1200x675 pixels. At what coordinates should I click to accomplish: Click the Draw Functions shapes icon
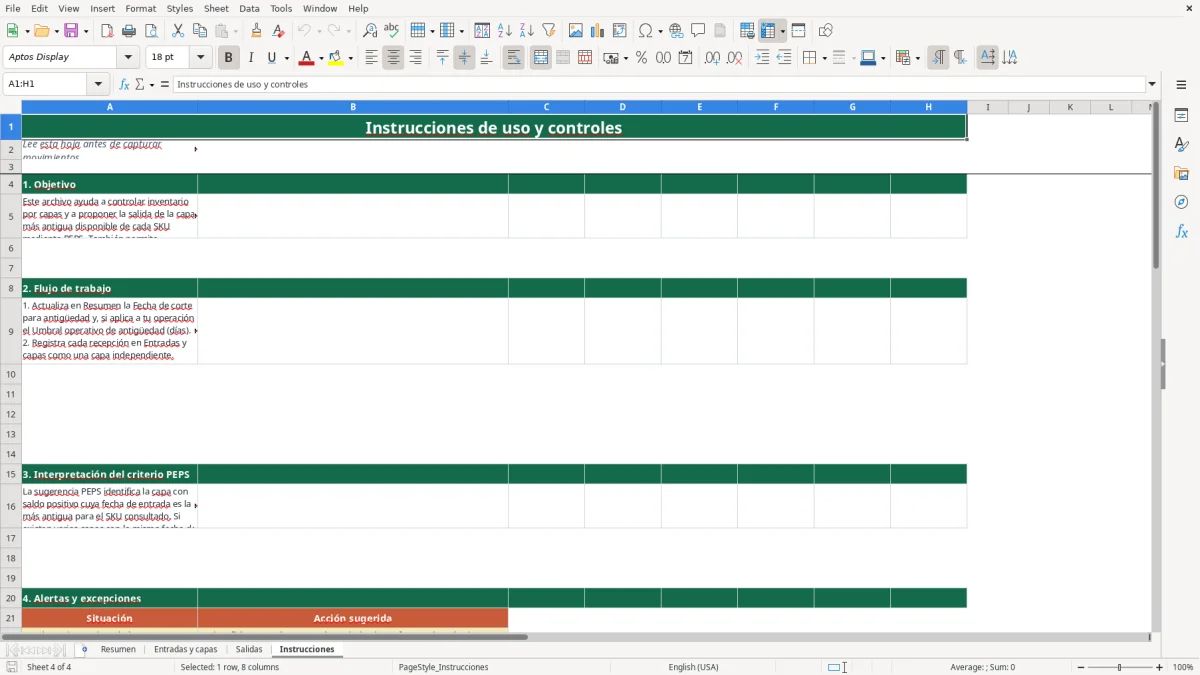(x=826, y=31)
